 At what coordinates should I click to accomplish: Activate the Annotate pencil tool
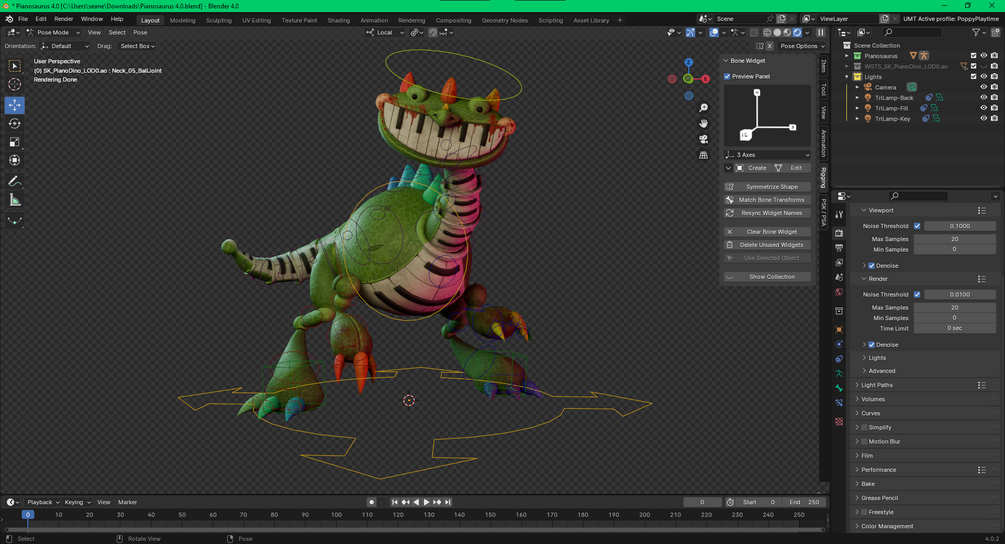click(x=15, y=182)
